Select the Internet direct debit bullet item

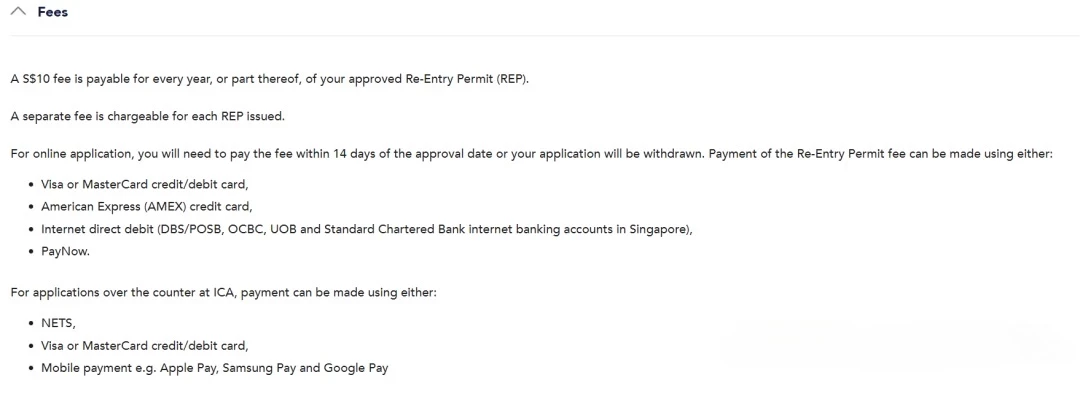pyautogui.click(x=366, y=229)
